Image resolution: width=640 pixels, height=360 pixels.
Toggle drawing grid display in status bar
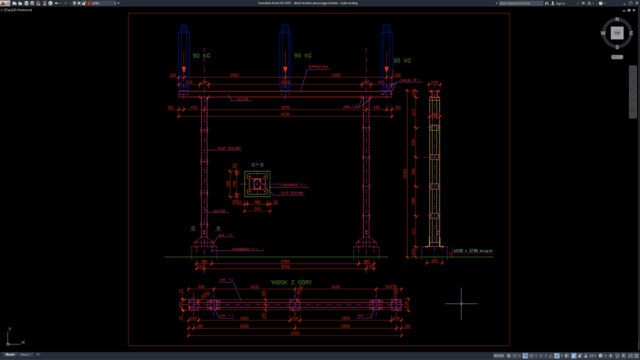tap(509, 356)
